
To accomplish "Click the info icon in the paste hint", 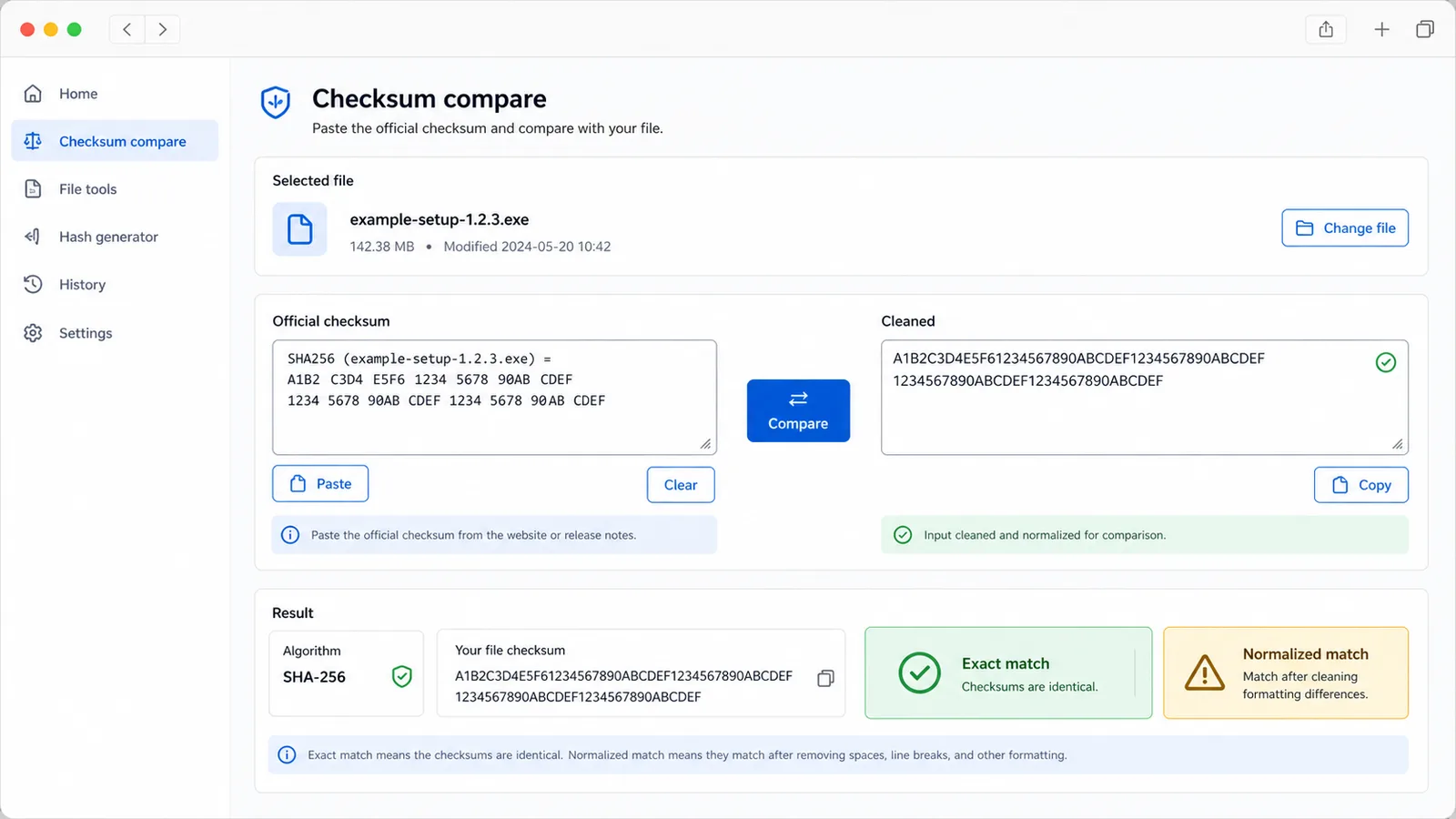I will pyautogui.click(x=290, y=535).
